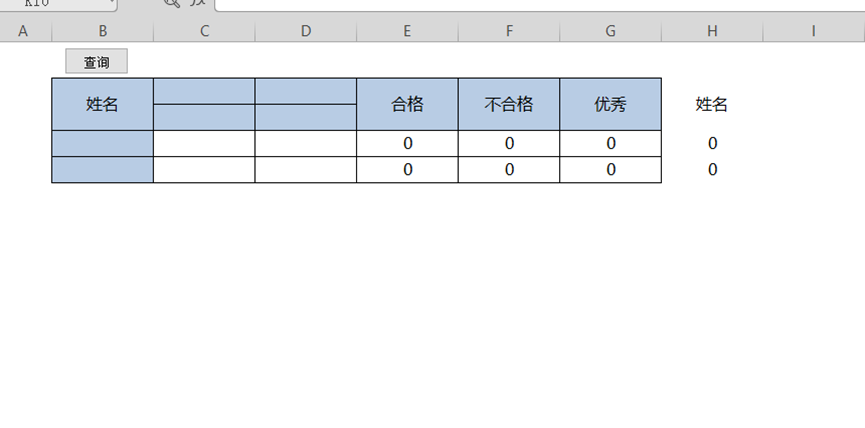Click the 姓名 label in column H
The width and height of the screenshot is (865, 428).
point(712,104)
